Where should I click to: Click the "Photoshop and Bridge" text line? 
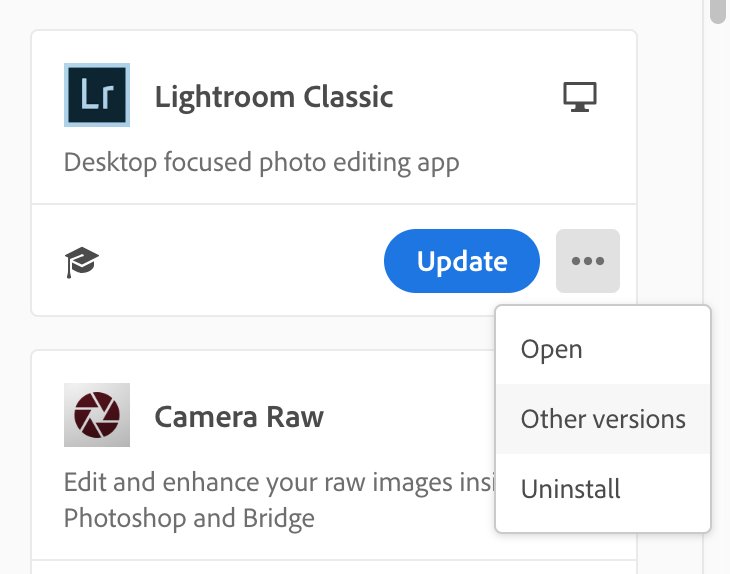tap(189, 518)
